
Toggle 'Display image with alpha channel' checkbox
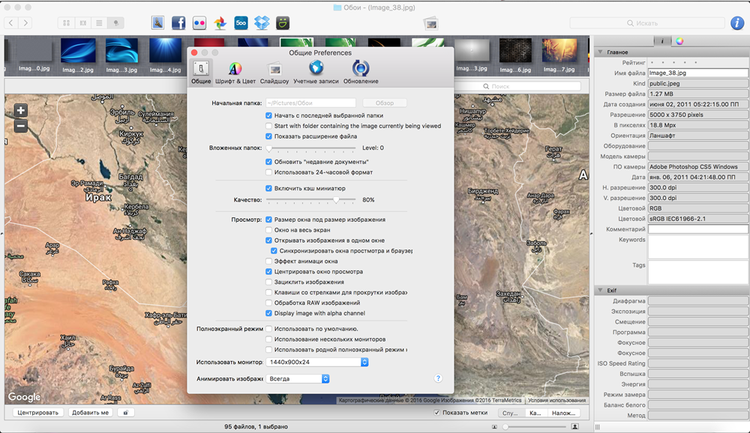(x=269, y=313)
